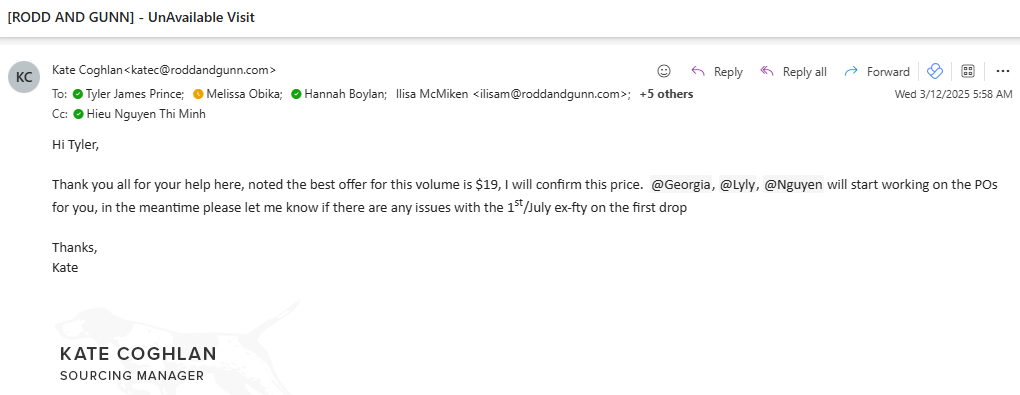Click the Forward arrow icon
1020x395 pixels.
pyautogui.click(x=851, y=71)
